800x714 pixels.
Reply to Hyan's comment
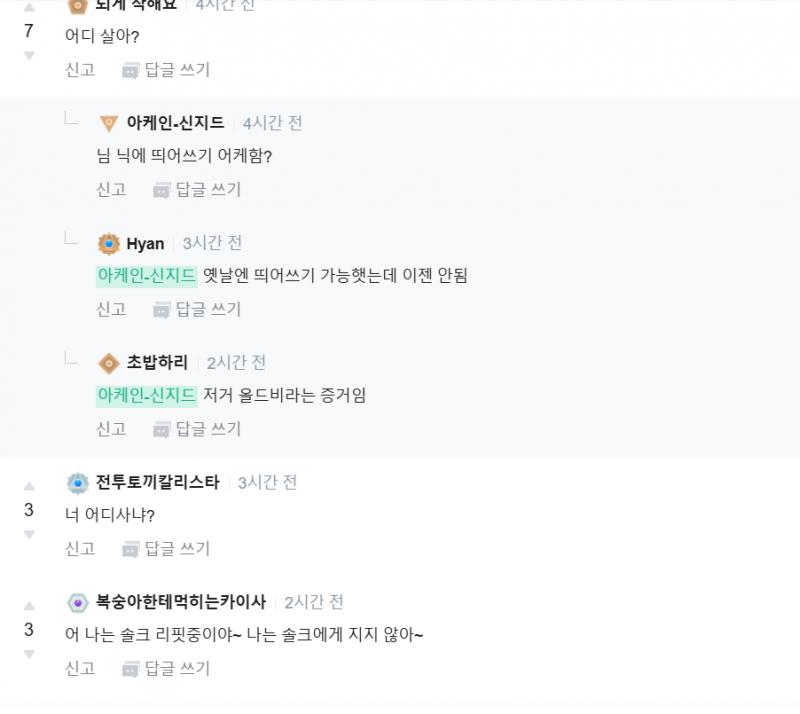click(197, 309)
